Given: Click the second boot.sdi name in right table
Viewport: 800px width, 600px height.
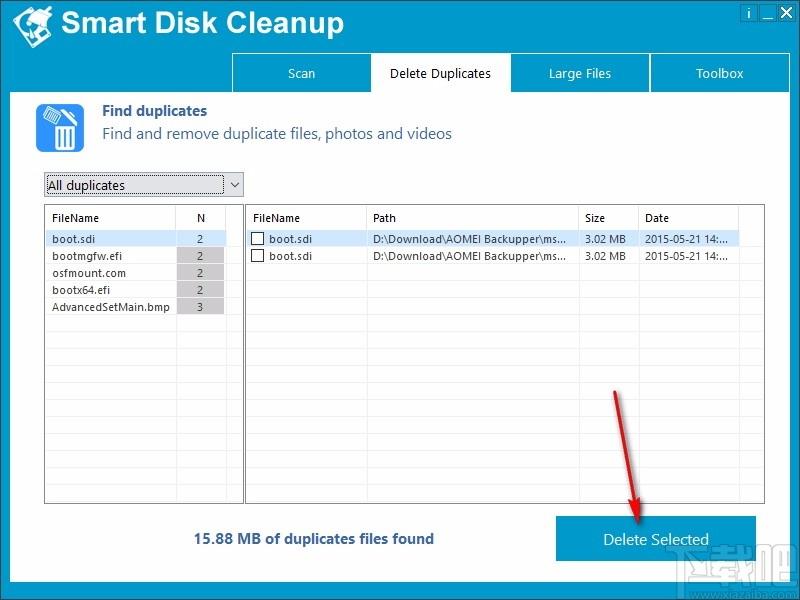Looking at the screenshot, I should (x=290, y=256).
